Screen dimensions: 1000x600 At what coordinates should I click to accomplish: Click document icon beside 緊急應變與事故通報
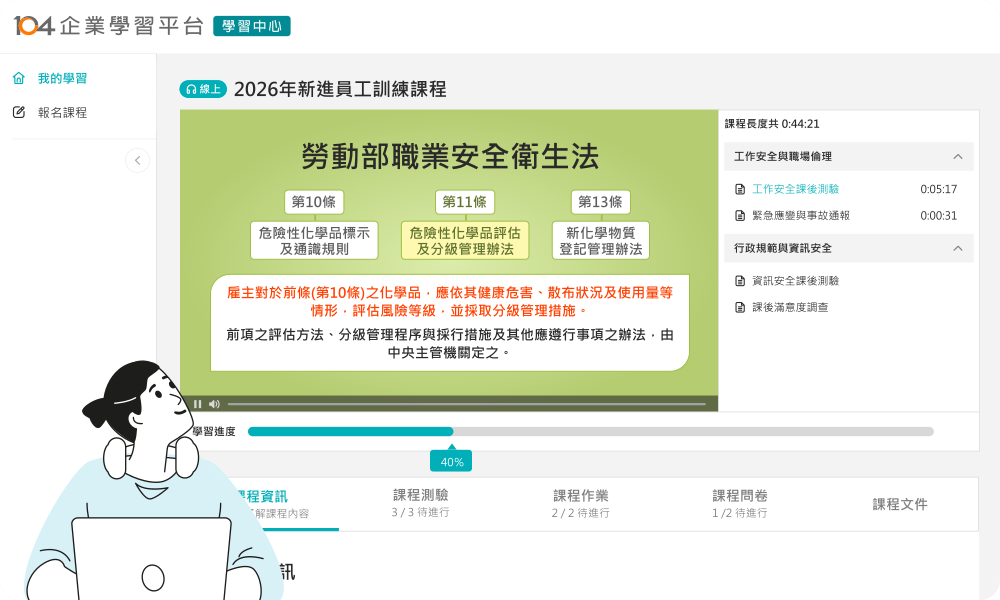point(740,216)
